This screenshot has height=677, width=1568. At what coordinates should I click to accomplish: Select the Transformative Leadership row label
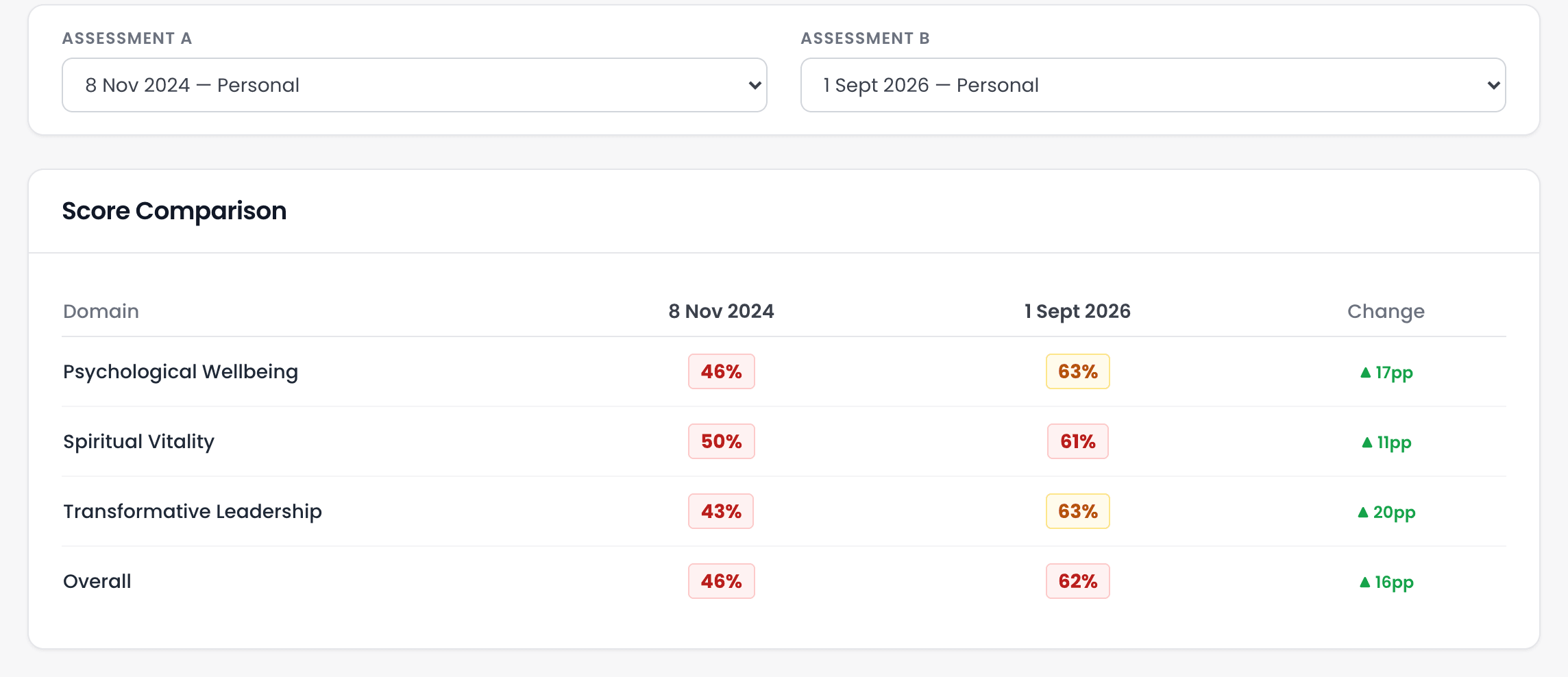pyautogui.click(x=193, y=511)
